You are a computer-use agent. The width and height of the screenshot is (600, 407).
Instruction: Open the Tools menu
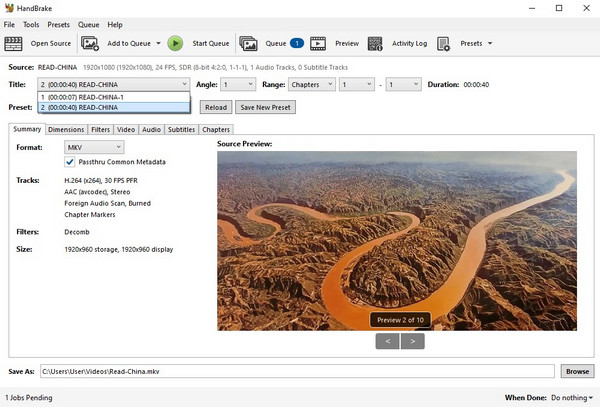coord(31,25)
